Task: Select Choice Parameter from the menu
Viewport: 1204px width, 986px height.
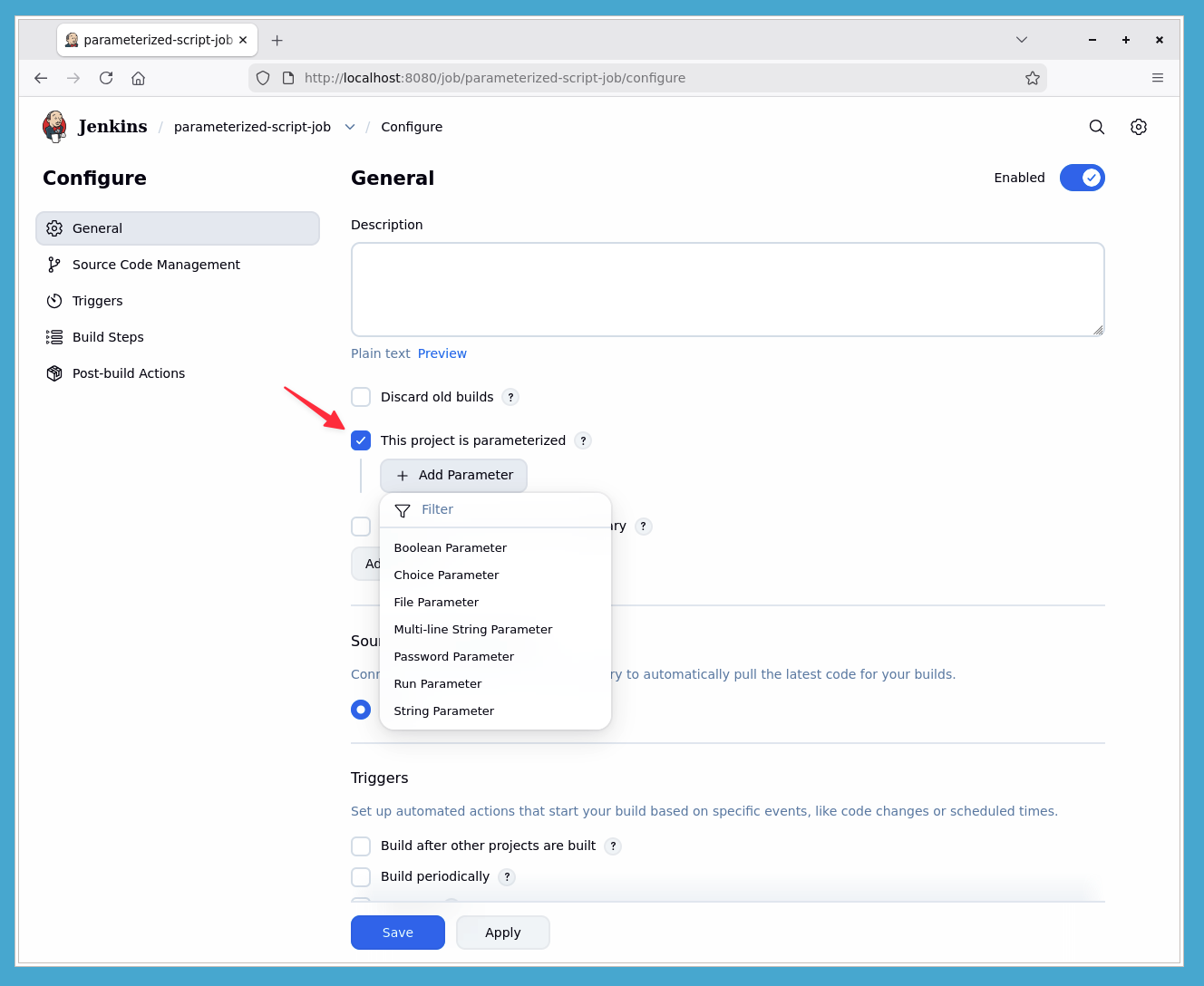Action: click(446, 575)
